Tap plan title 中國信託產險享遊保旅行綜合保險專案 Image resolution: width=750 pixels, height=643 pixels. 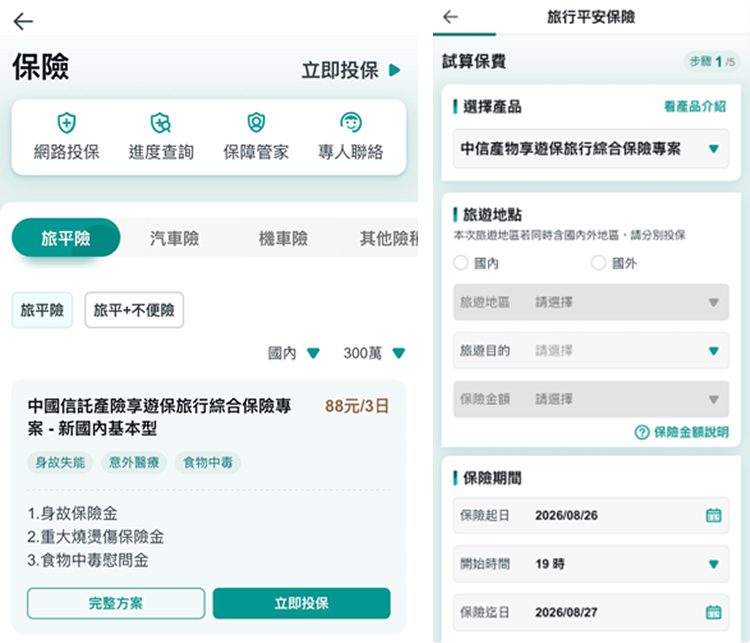click(159, 417)
